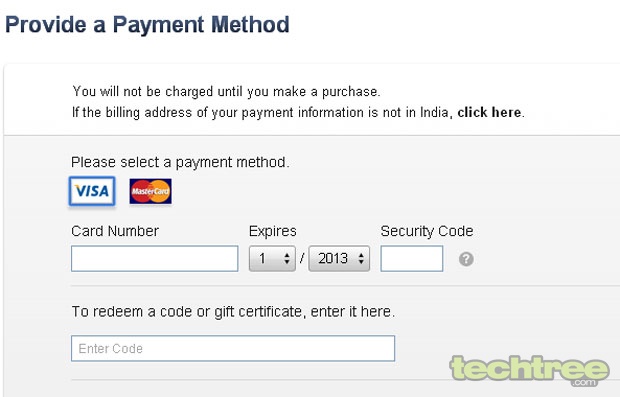This screenshot has width=620, height=397.
Task: Focus the Card Number input field
Action: [155, 259]
